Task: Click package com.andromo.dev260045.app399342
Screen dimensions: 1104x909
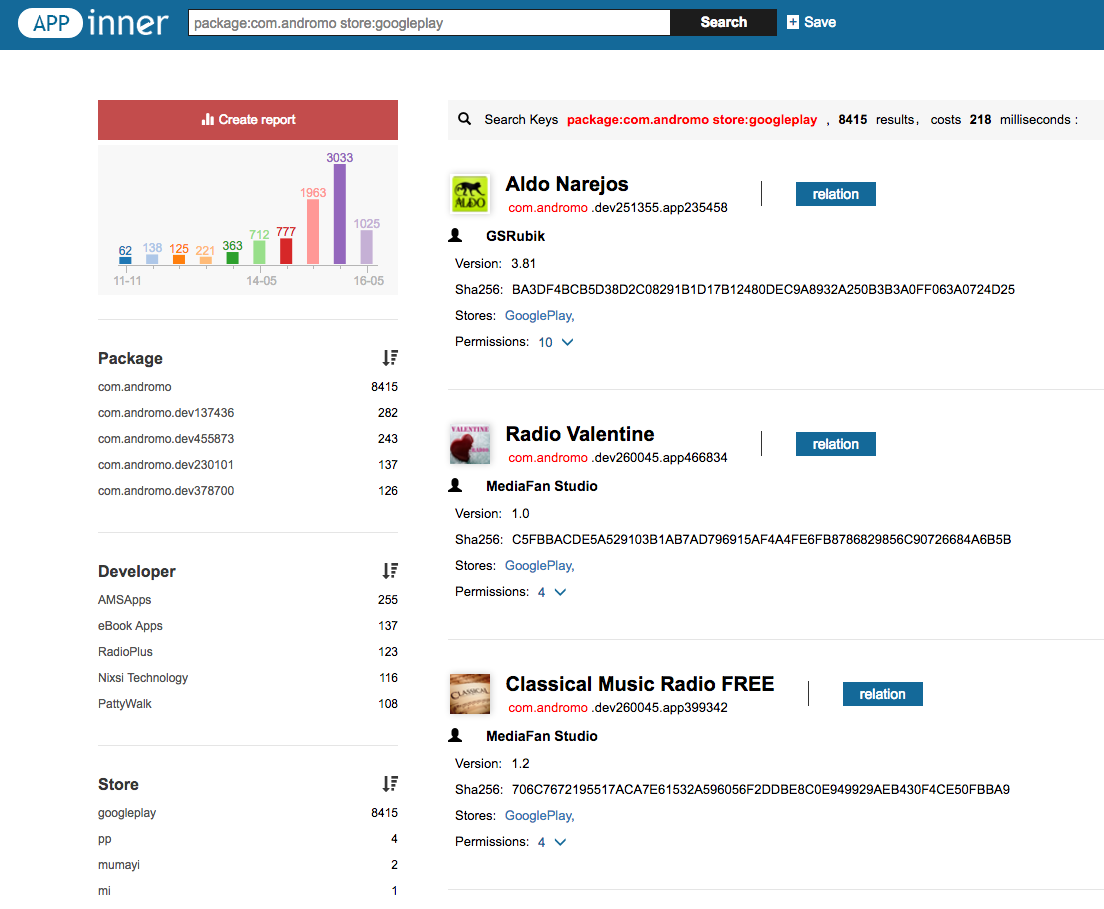Action: click(x=617, y=708)
